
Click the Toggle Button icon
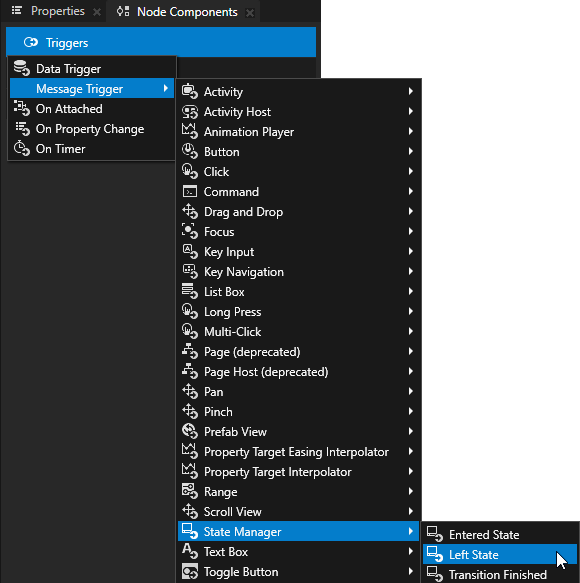[190, 571]
